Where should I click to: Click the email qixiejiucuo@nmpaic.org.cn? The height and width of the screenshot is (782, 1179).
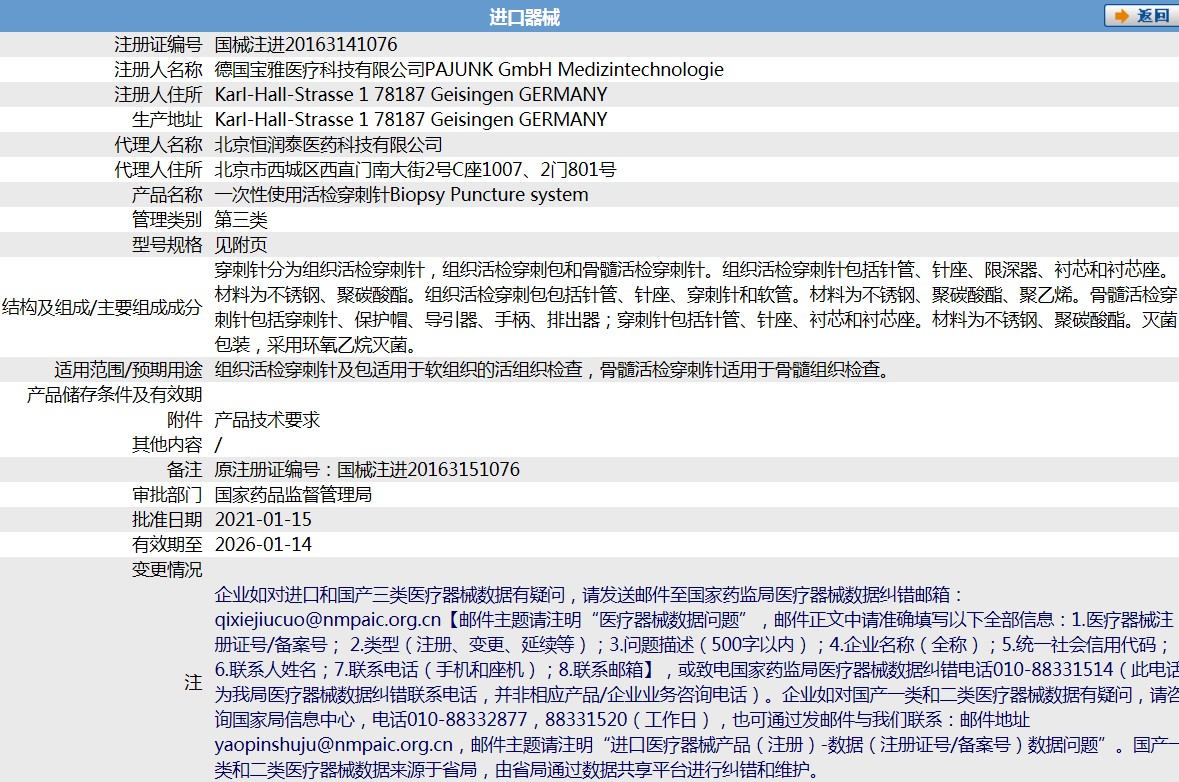pos(328,620)
